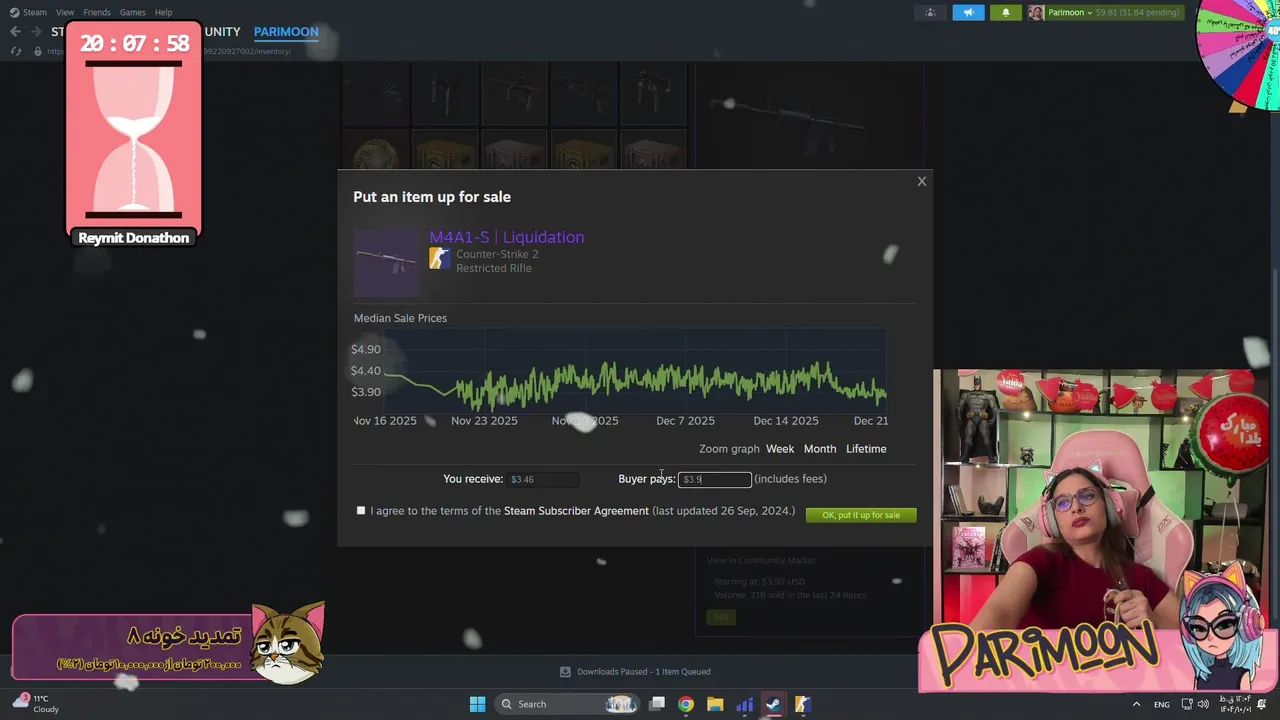The image size is (1280, 720).
Task: Switch the ENG input language
Action: (1162, 704)
